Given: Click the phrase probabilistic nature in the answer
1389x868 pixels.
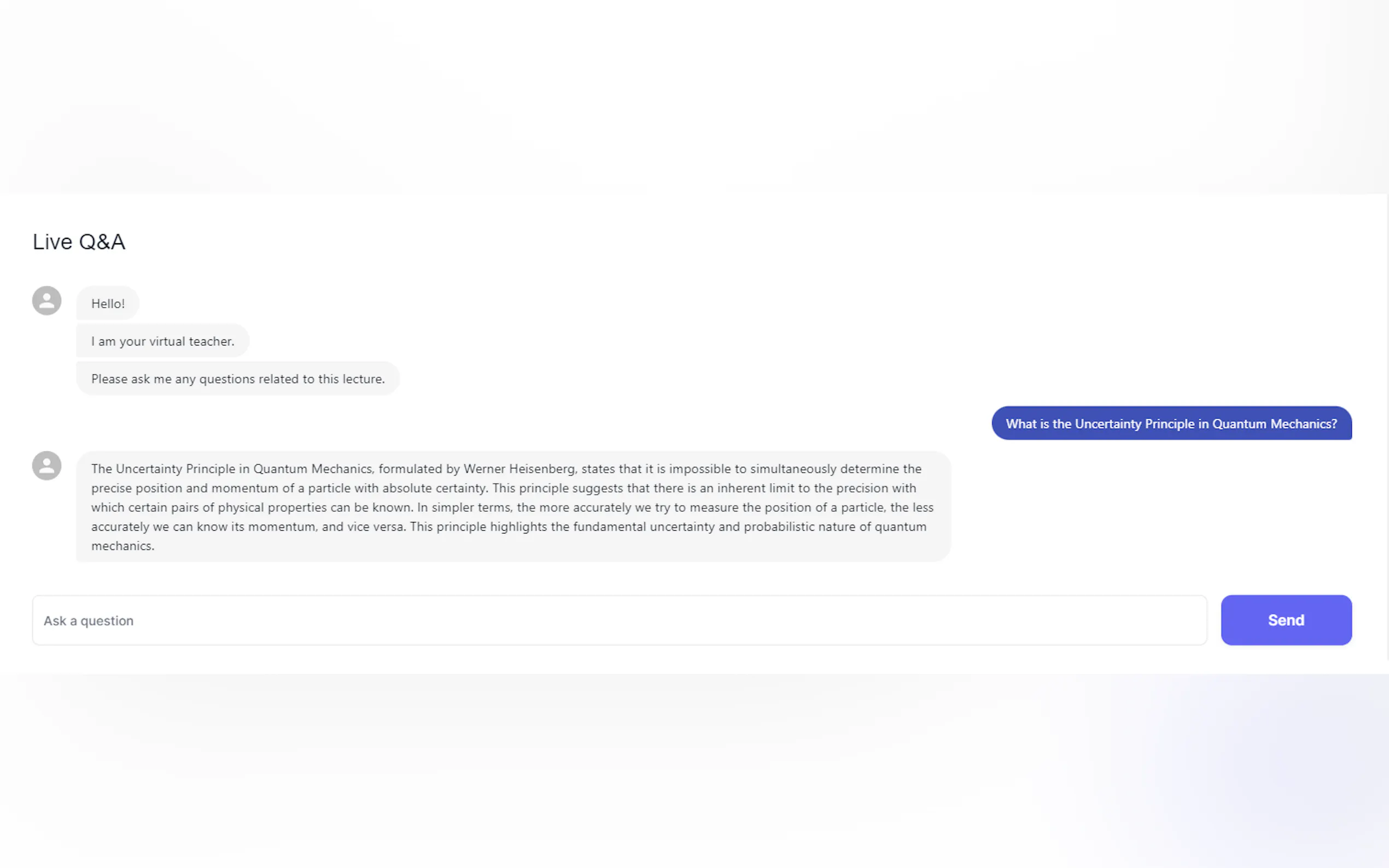Looking at the screenshot, I should coord(799,527).
